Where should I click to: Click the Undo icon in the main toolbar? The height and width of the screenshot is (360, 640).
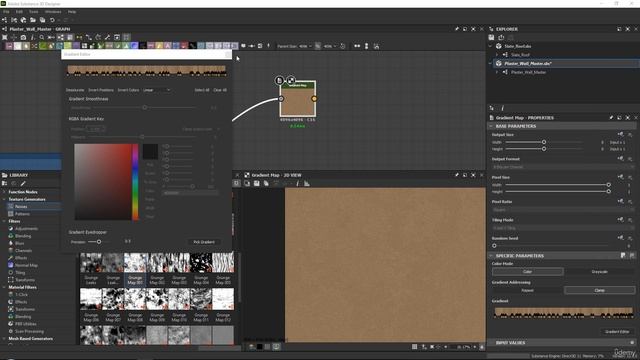pos(52,20)
